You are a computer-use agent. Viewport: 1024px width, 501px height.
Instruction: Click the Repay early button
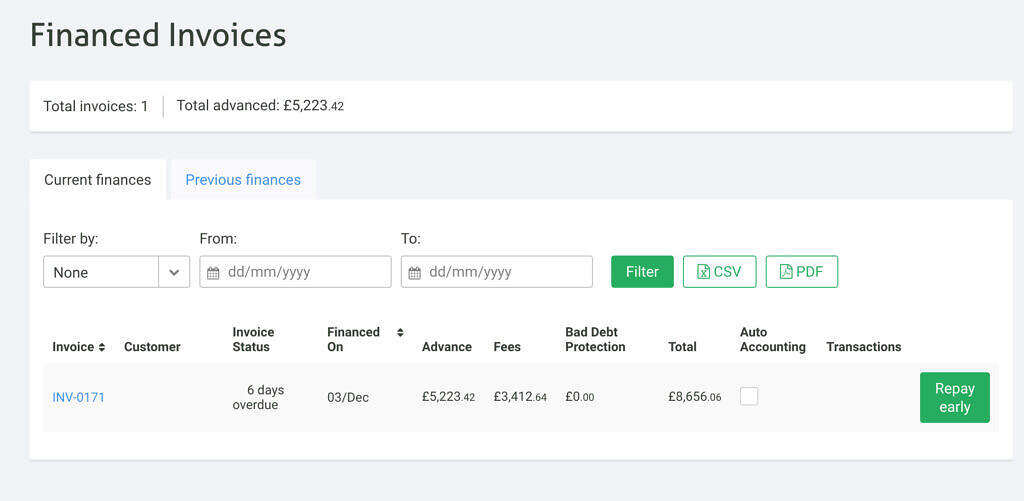[954, 398]
